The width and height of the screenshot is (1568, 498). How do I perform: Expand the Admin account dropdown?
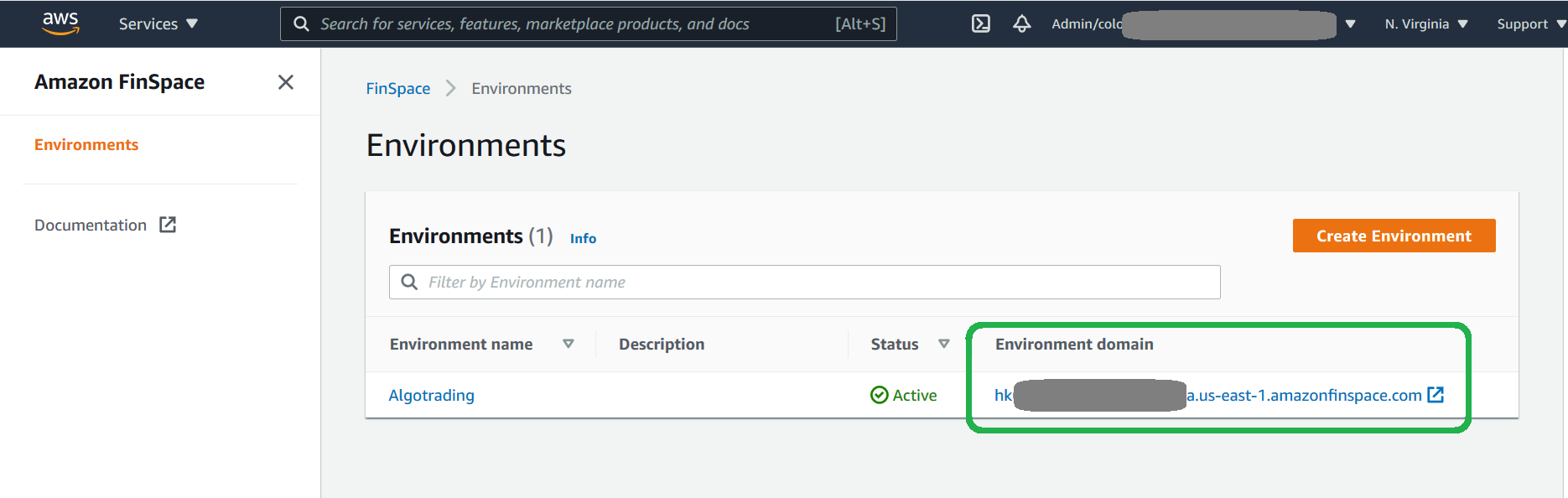coord(1203,23)
